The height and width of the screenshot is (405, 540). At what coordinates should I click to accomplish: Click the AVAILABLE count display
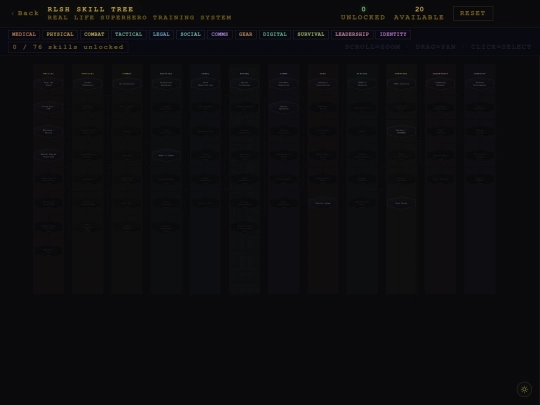coord(419,13)
